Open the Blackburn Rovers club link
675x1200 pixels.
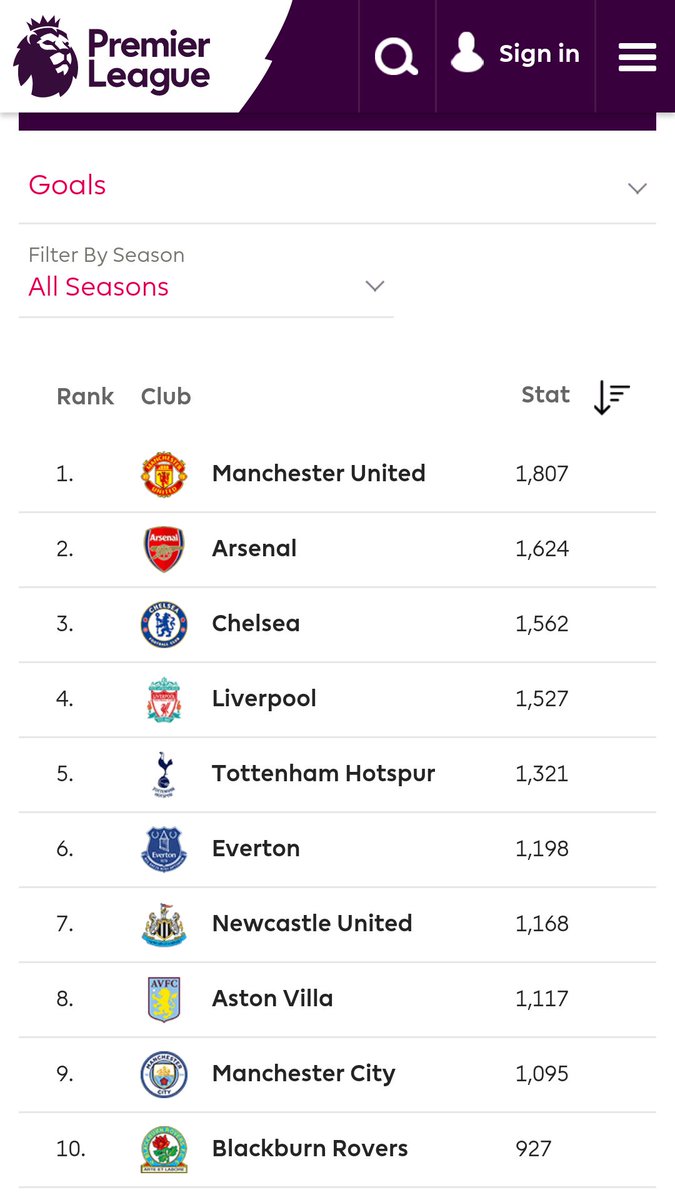[310, 1149]
